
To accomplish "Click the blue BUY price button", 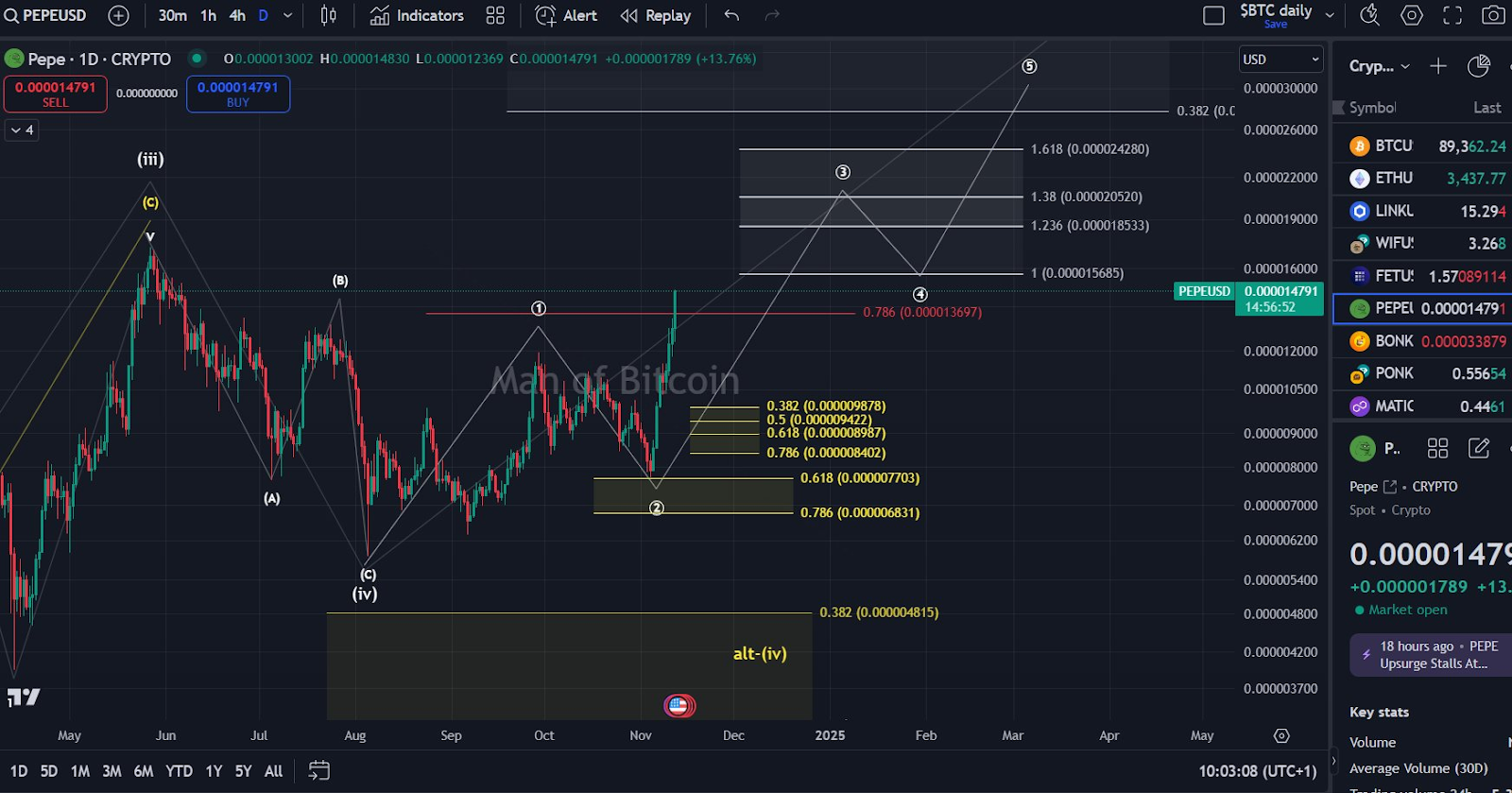I will pos(238,94).
